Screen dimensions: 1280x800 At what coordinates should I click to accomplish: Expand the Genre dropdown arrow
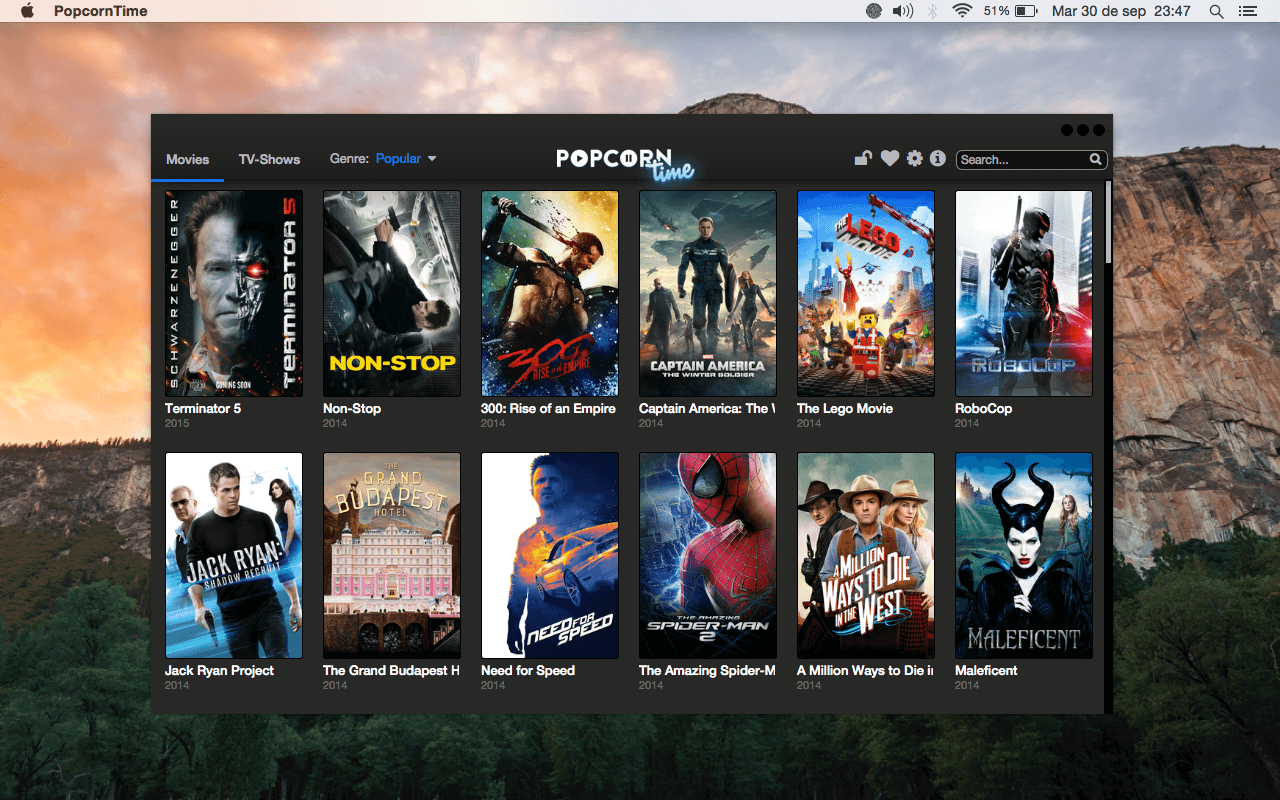tap(432, 158)
